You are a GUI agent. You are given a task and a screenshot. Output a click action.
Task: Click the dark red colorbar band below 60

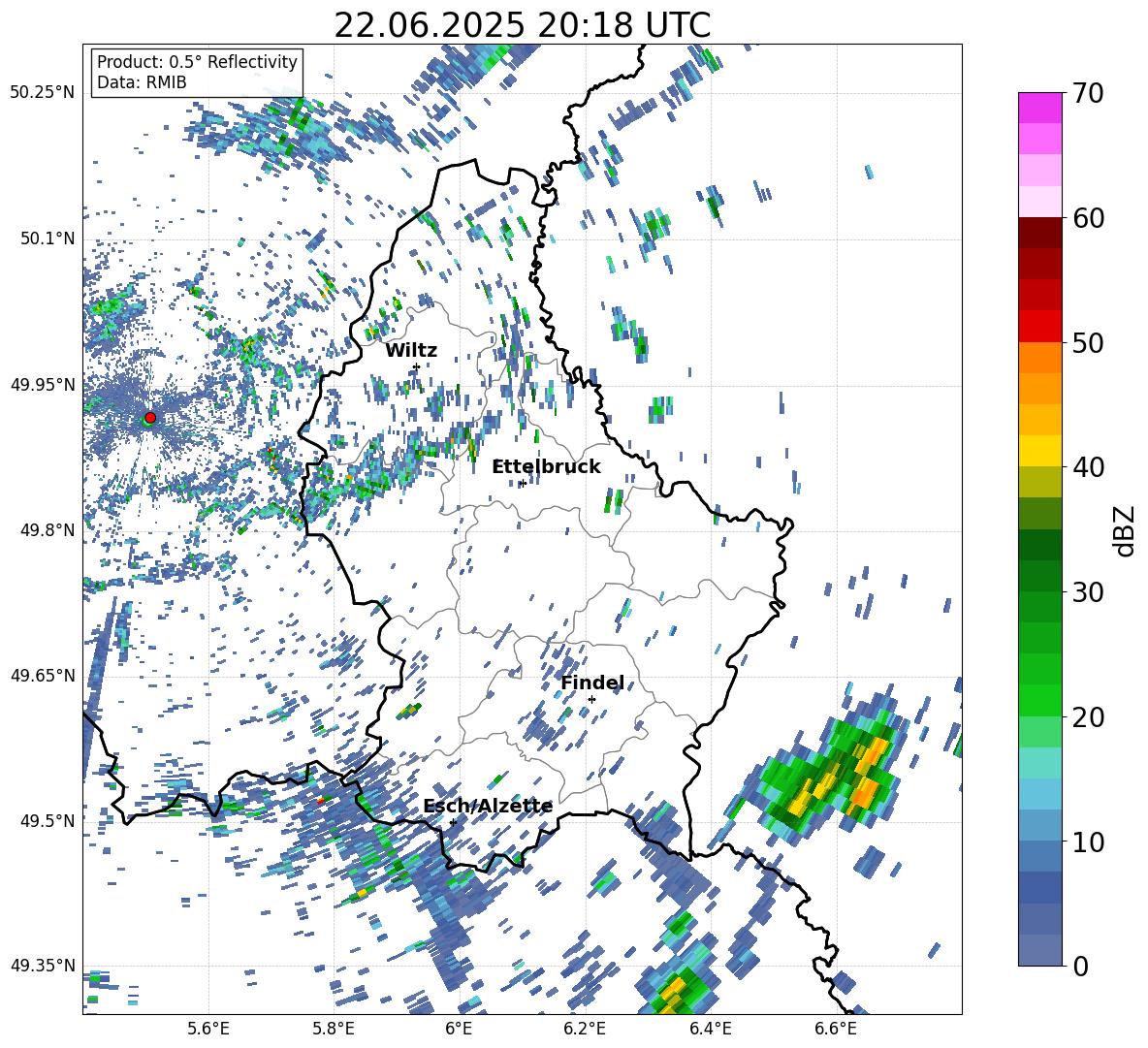pos(1040,233)
